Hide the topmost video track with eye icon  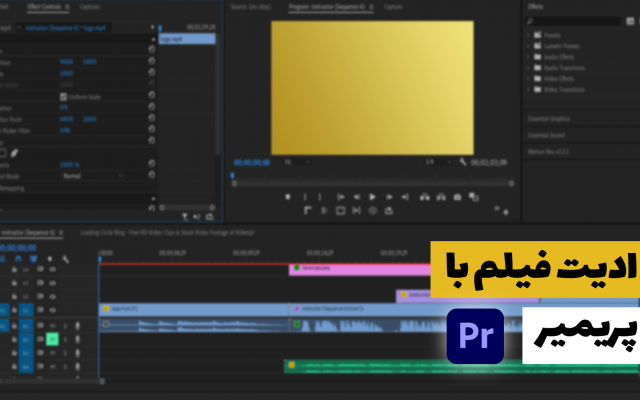point(52,269)
